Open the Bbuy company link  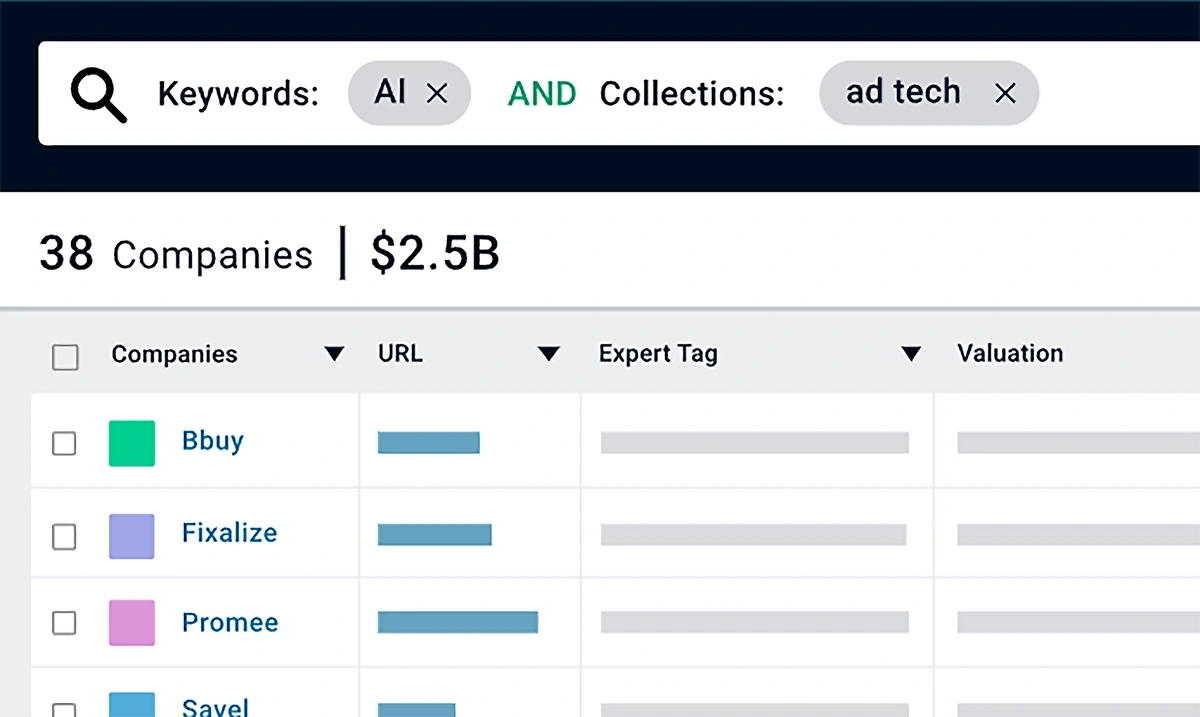(x=213, y=441)
